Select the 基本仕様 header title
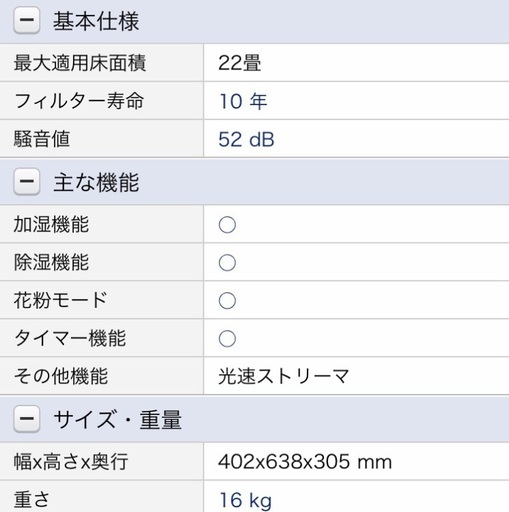The image size is (509, 512). 96,21
